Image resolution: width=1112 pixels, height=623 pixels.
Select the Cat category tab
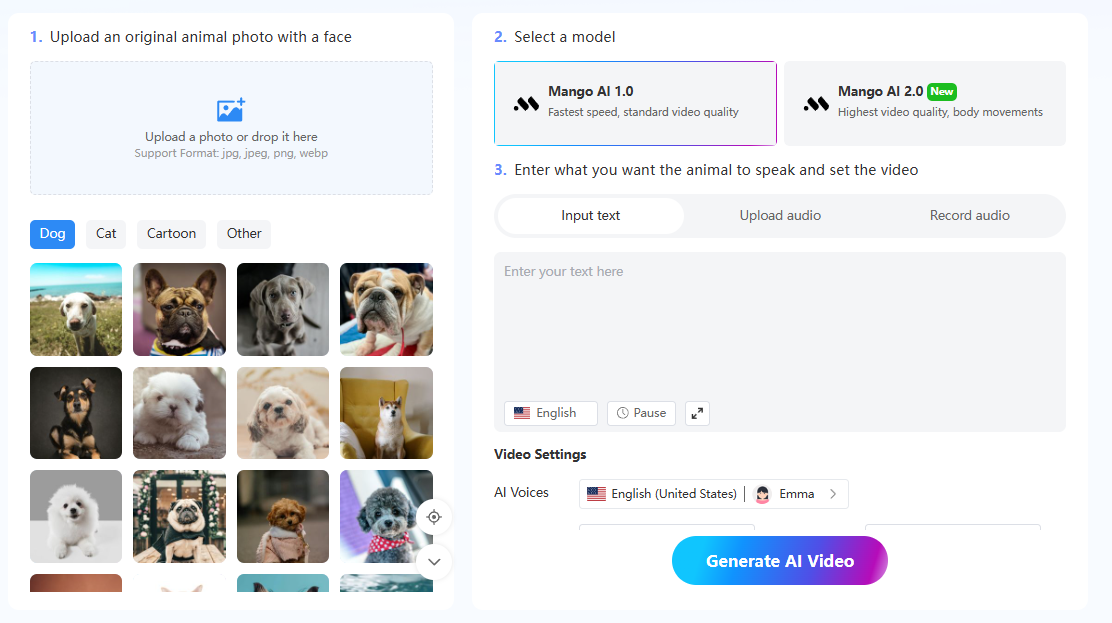106,234
